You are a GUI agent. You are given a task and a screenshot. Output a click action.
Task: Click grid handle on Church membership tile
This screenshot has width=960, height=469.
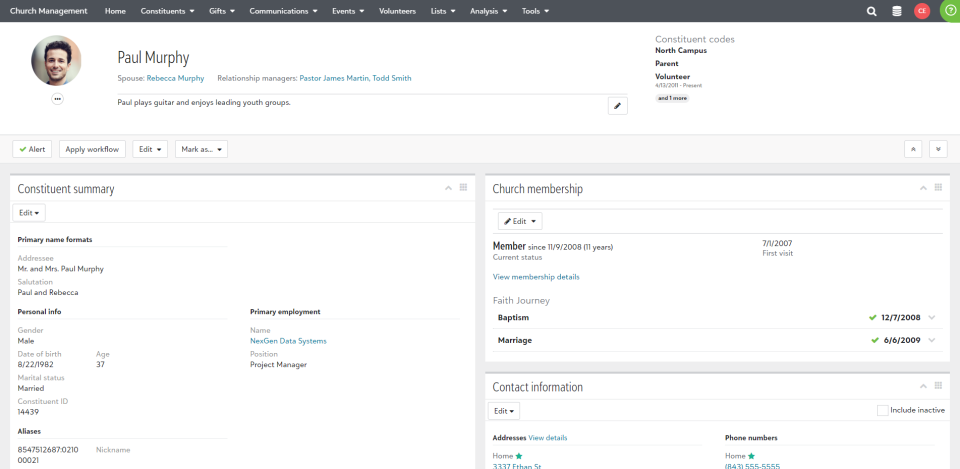938,188
